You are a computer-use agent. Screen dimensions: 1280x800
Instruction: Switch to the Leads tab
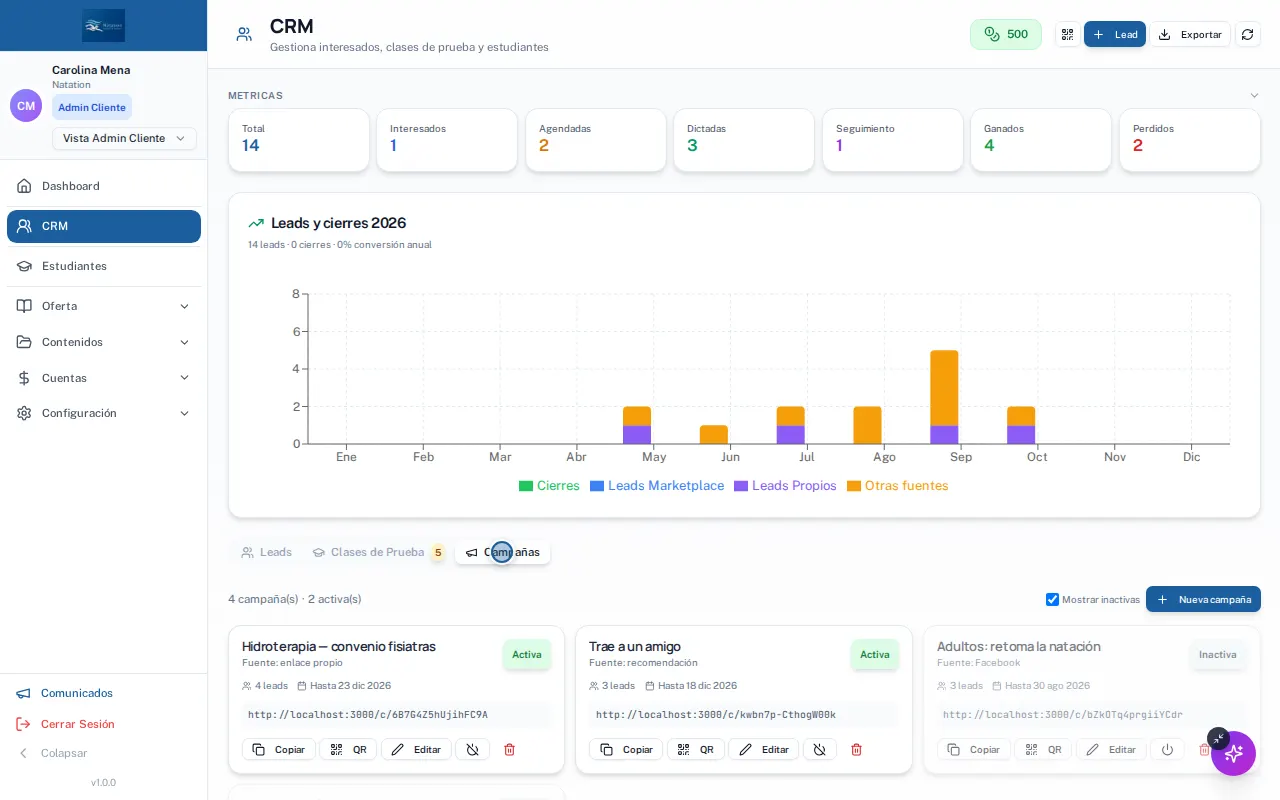(x=266, y=552)
